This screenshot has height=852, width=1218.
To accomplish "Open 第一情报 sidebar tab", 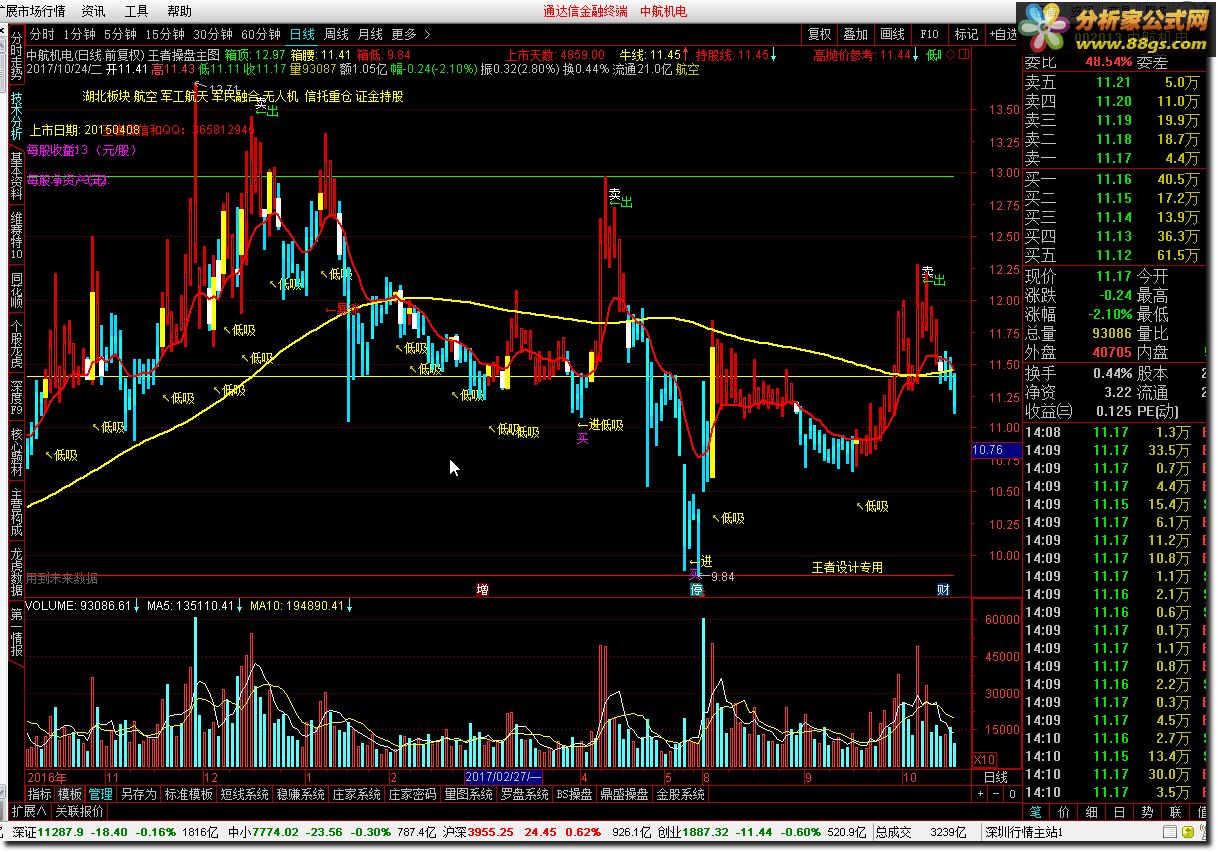I will [16, 634].
